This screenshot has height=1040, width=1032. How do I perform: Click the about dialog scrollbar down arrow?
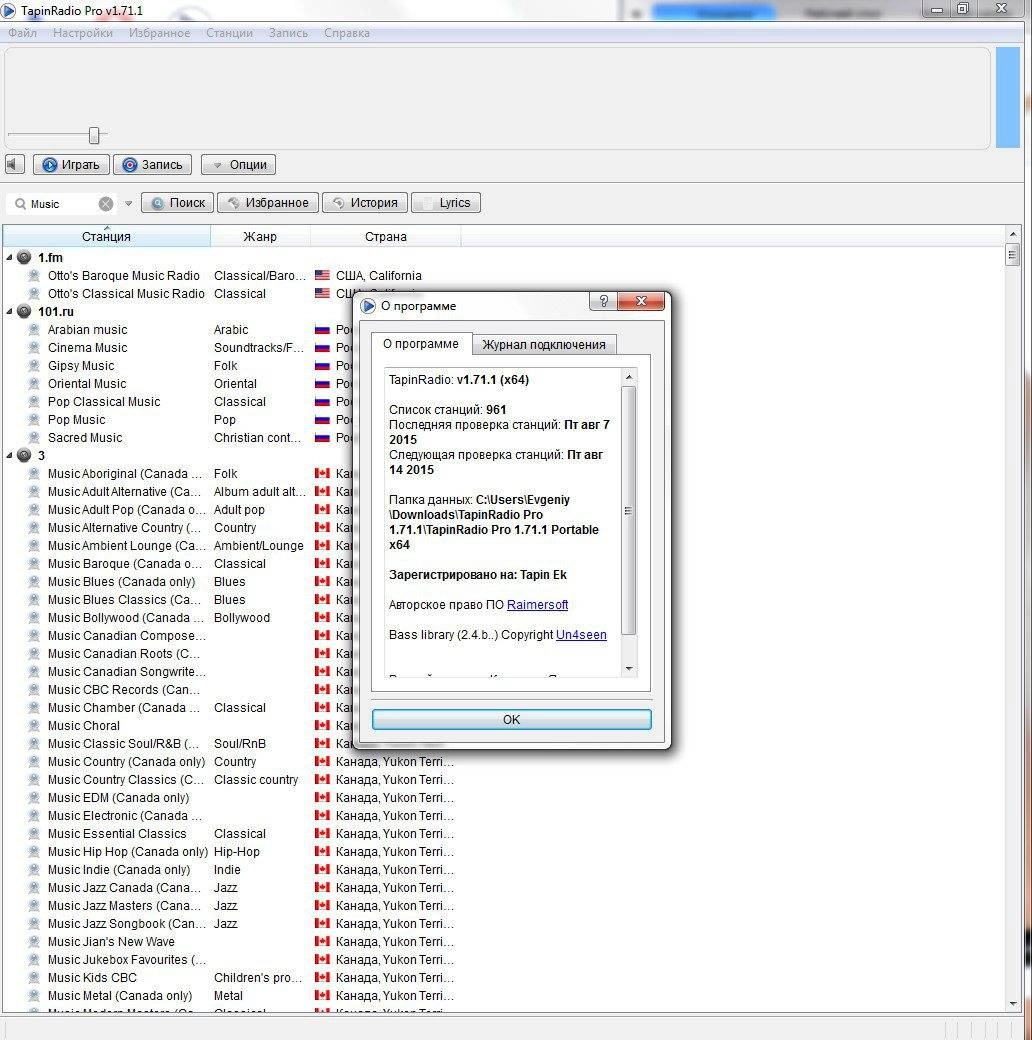pyautogui.click(x=629, y=669)
